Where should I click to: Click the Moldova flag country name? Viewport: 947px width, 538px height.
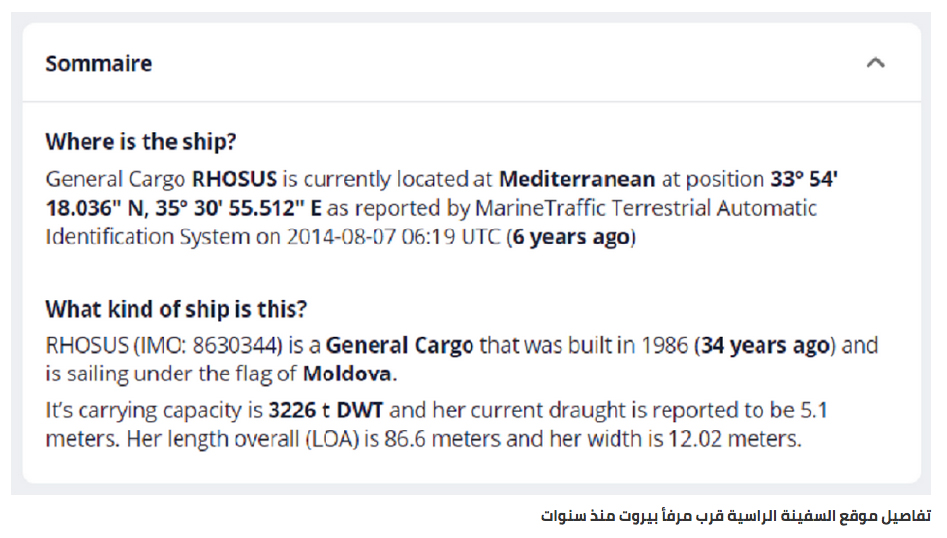(x=347, y=374)
